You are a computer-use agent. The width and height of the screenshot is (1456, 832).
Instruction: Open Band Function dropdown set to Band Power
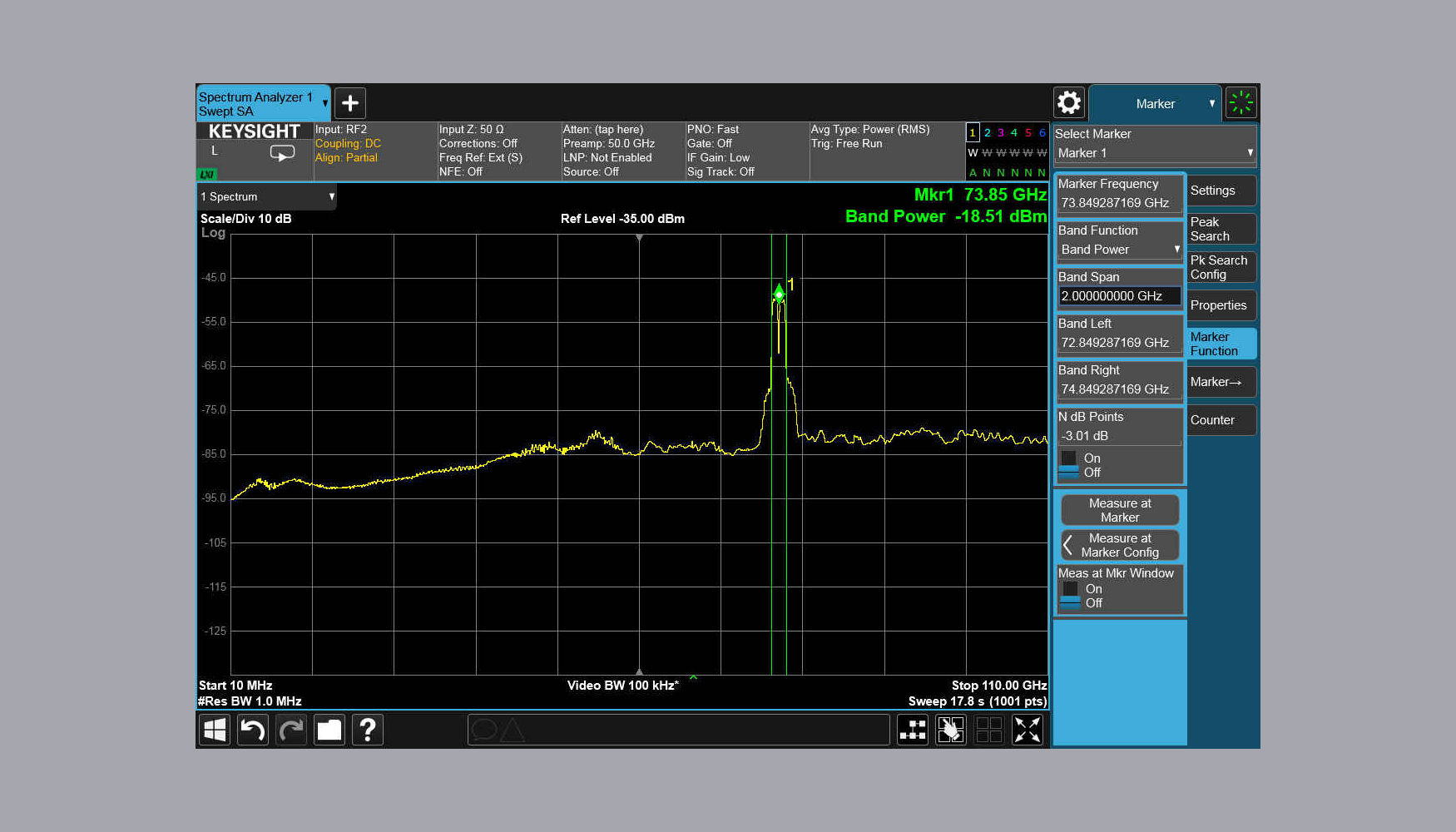1120,250
